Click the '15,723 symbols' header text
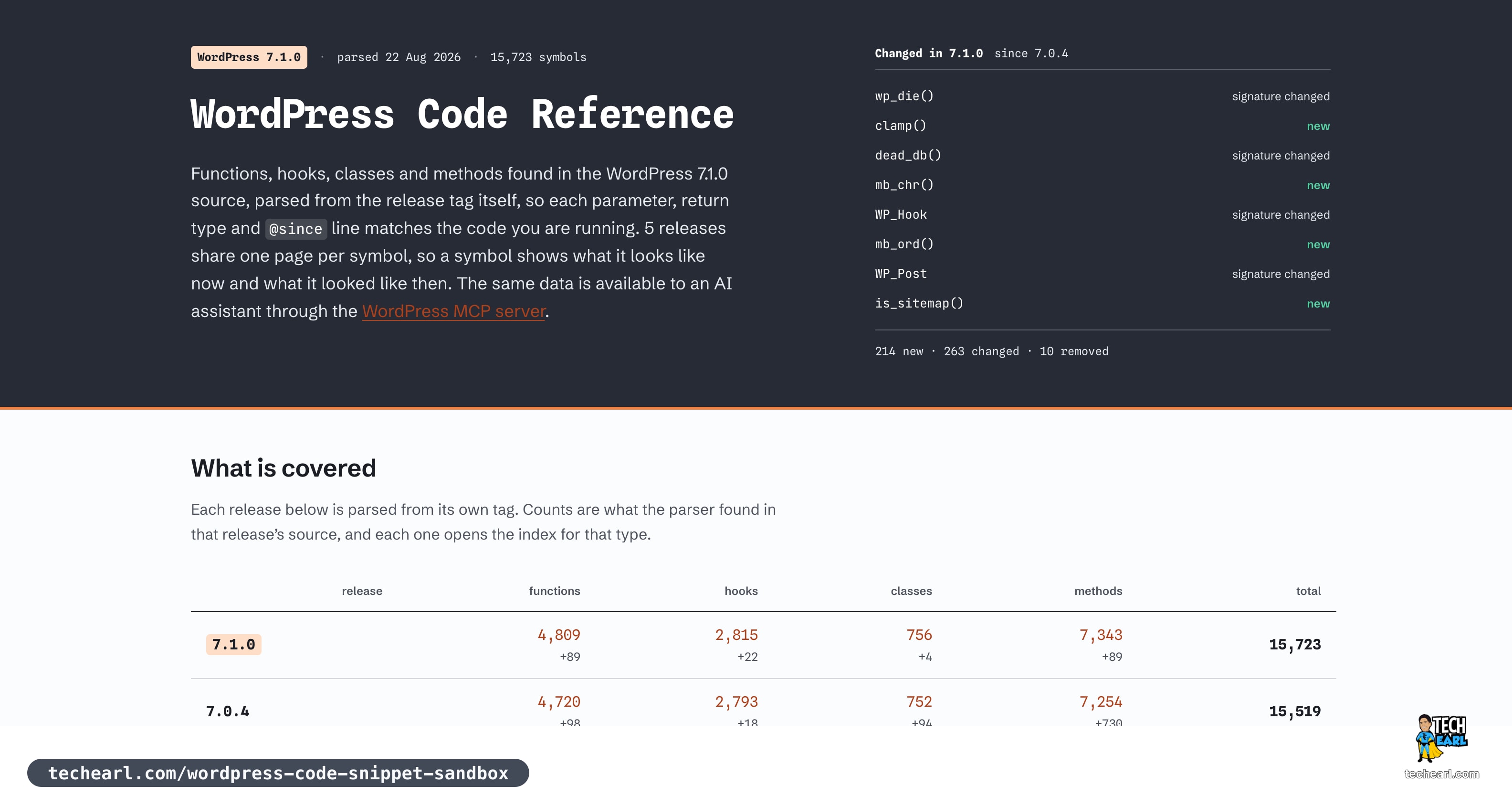 [x=538, y=57]
